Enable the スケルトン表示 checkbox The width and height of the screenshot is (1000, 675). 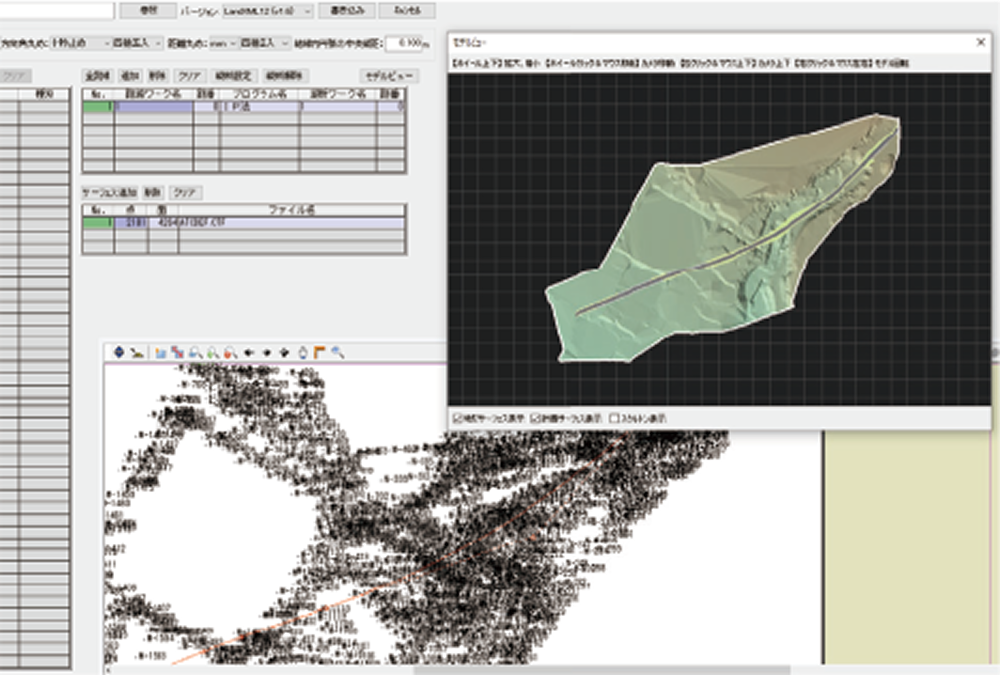(614, 419)
